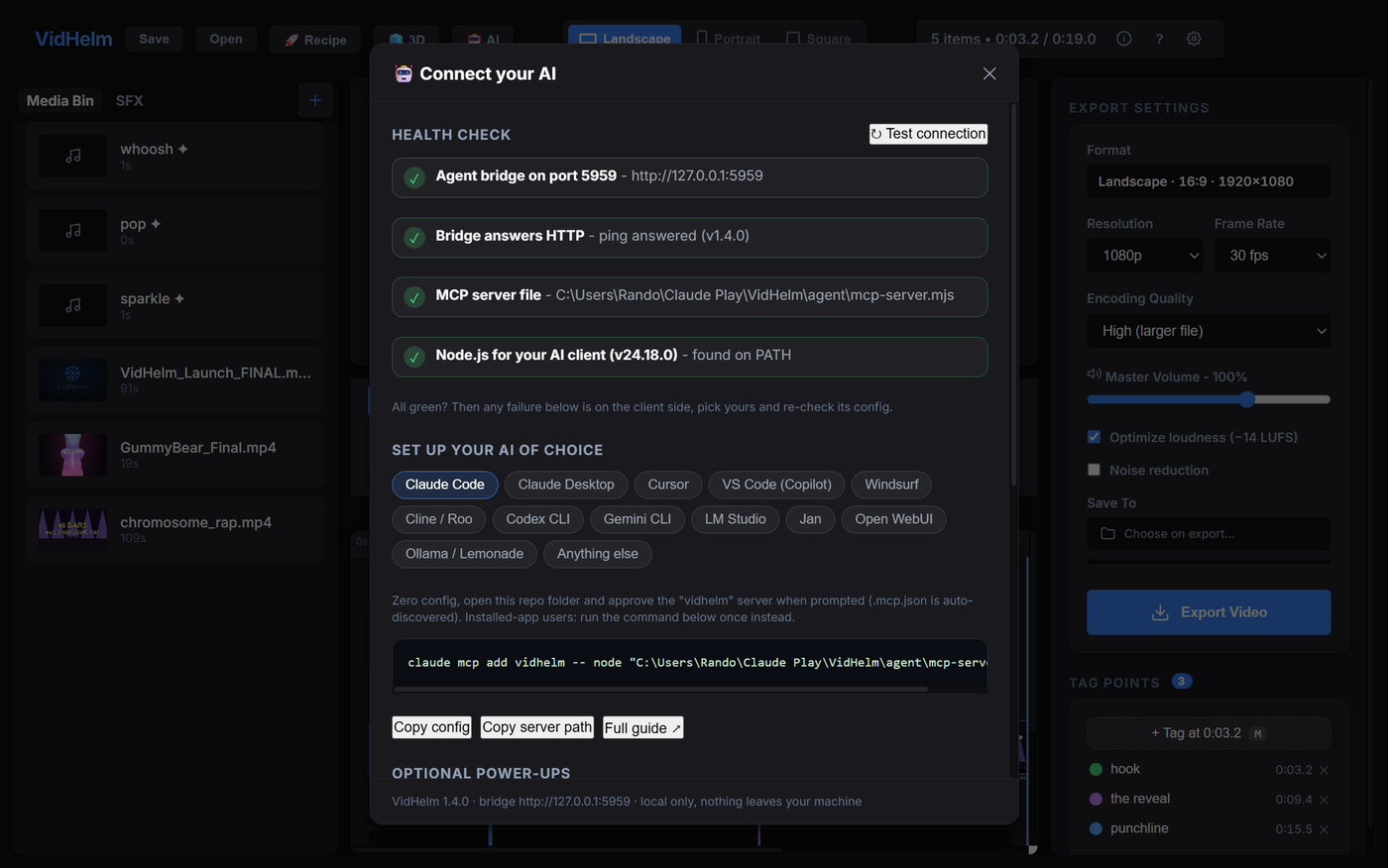
Task: Click the blue punchline tag dot
Action: 1096,828
